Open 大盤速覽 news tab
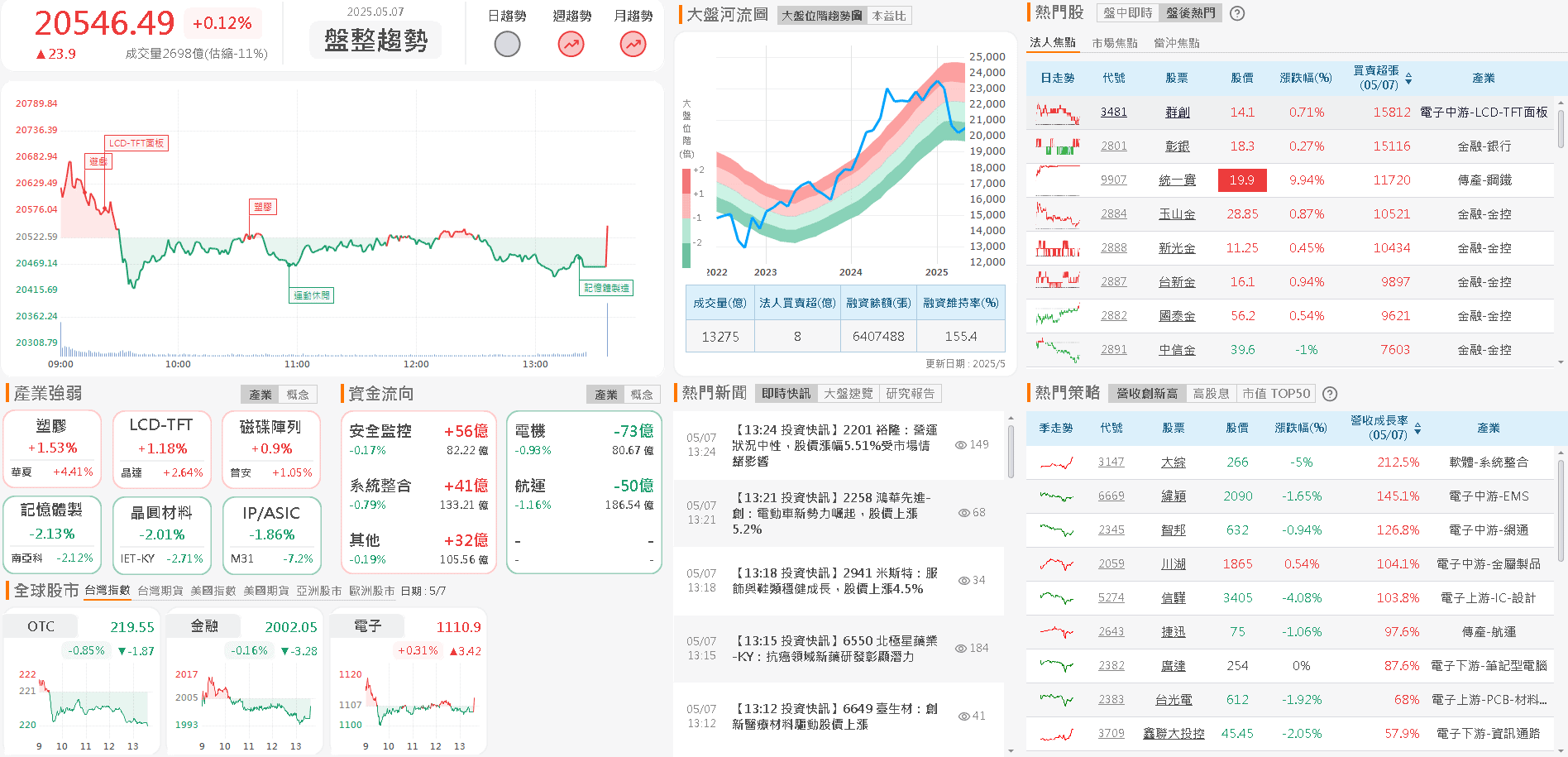1568x757 pixels. coord(849,394)
